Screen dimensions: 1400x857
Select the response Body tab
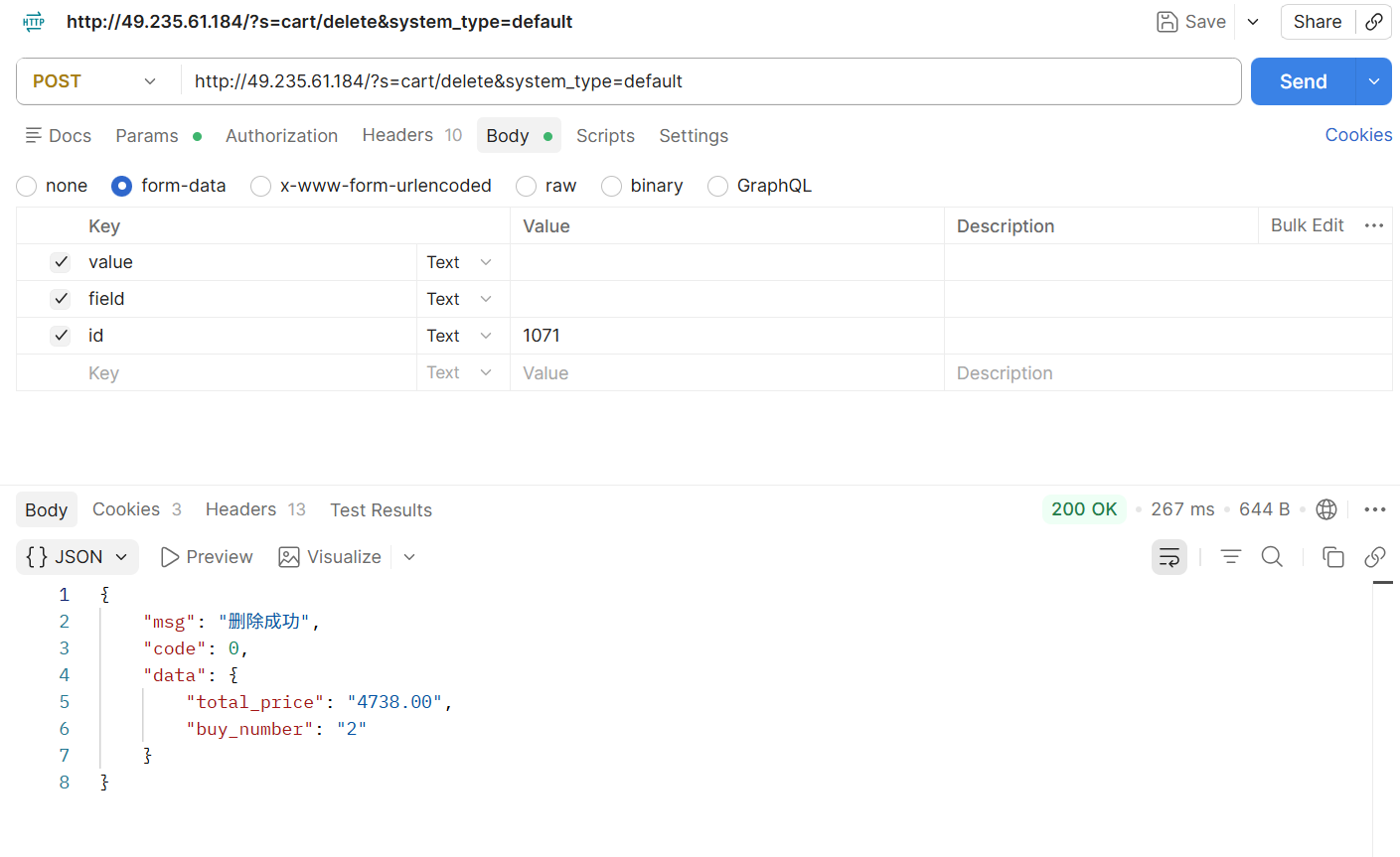tap(47, 509)
